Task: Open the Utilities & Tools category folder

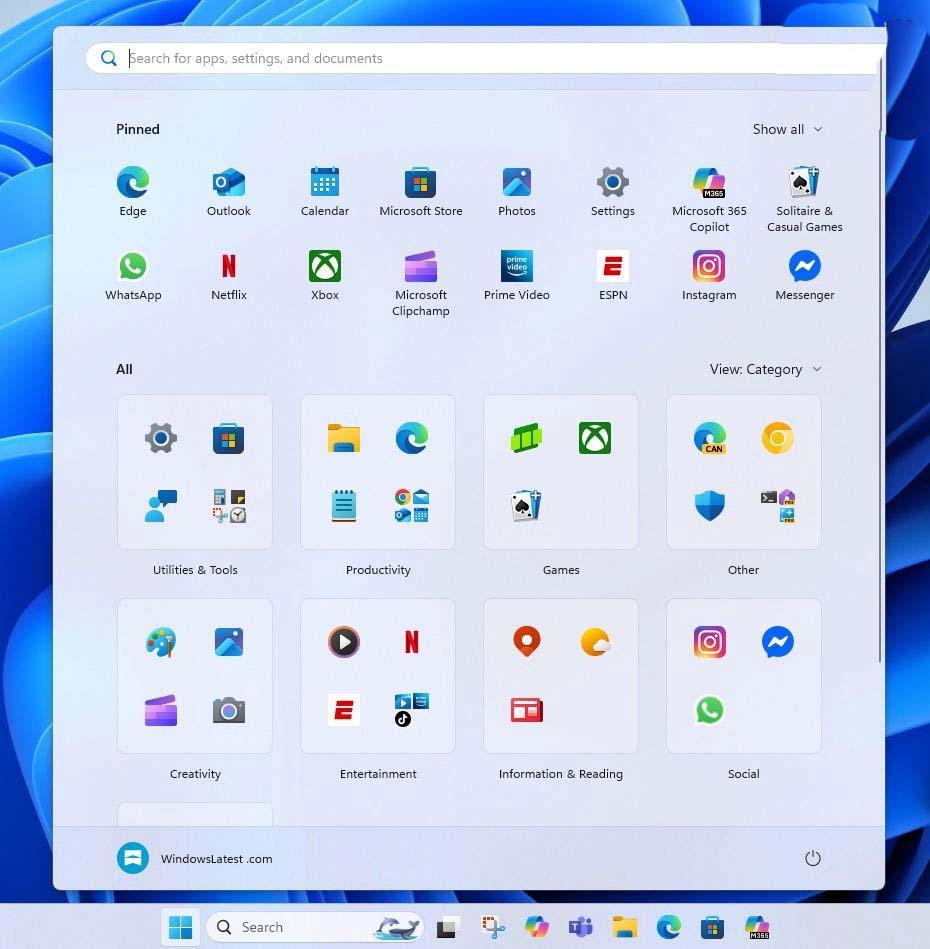Action: [x=195, y=472]
